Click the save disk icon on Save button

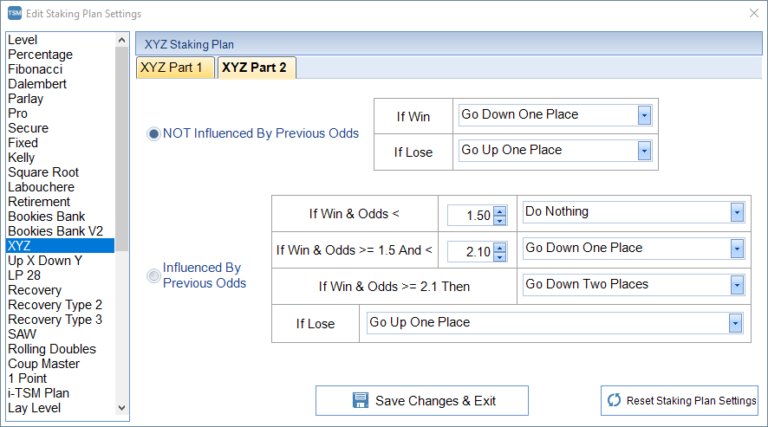click(x=361, y=401)
